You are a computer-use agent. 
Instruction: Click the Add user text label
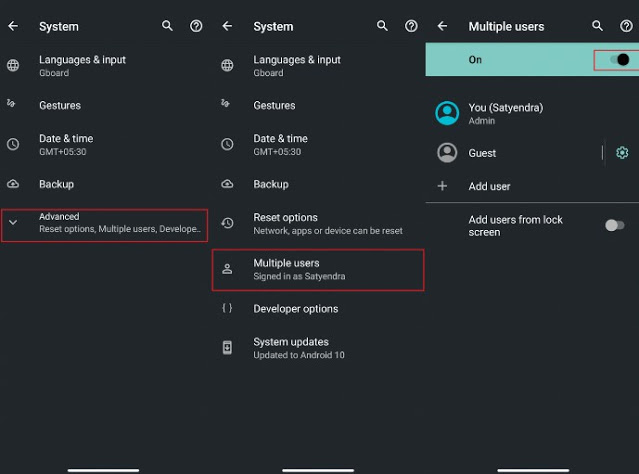(x=489, y=186)
